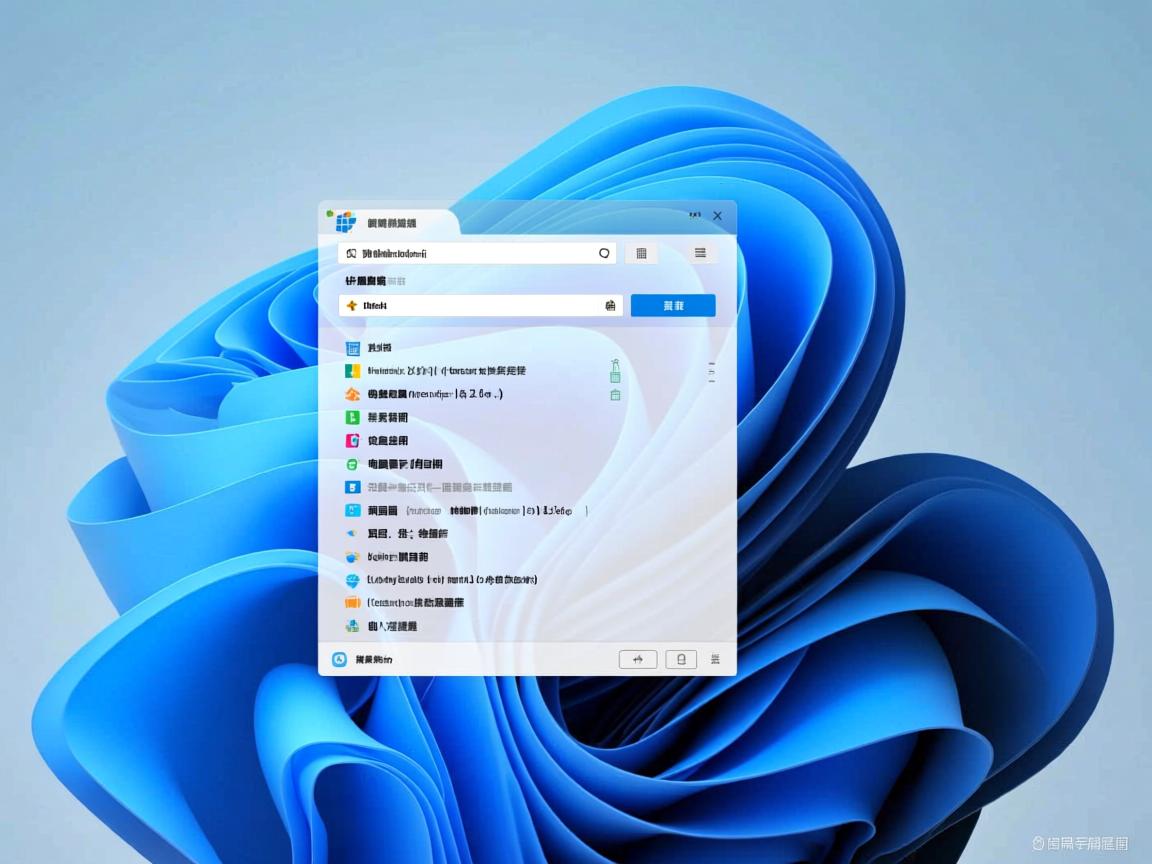Click the round blue icon in the bottom bar
The height and width of the screenshot is (864, 1152).
click(x=340, y=660)
